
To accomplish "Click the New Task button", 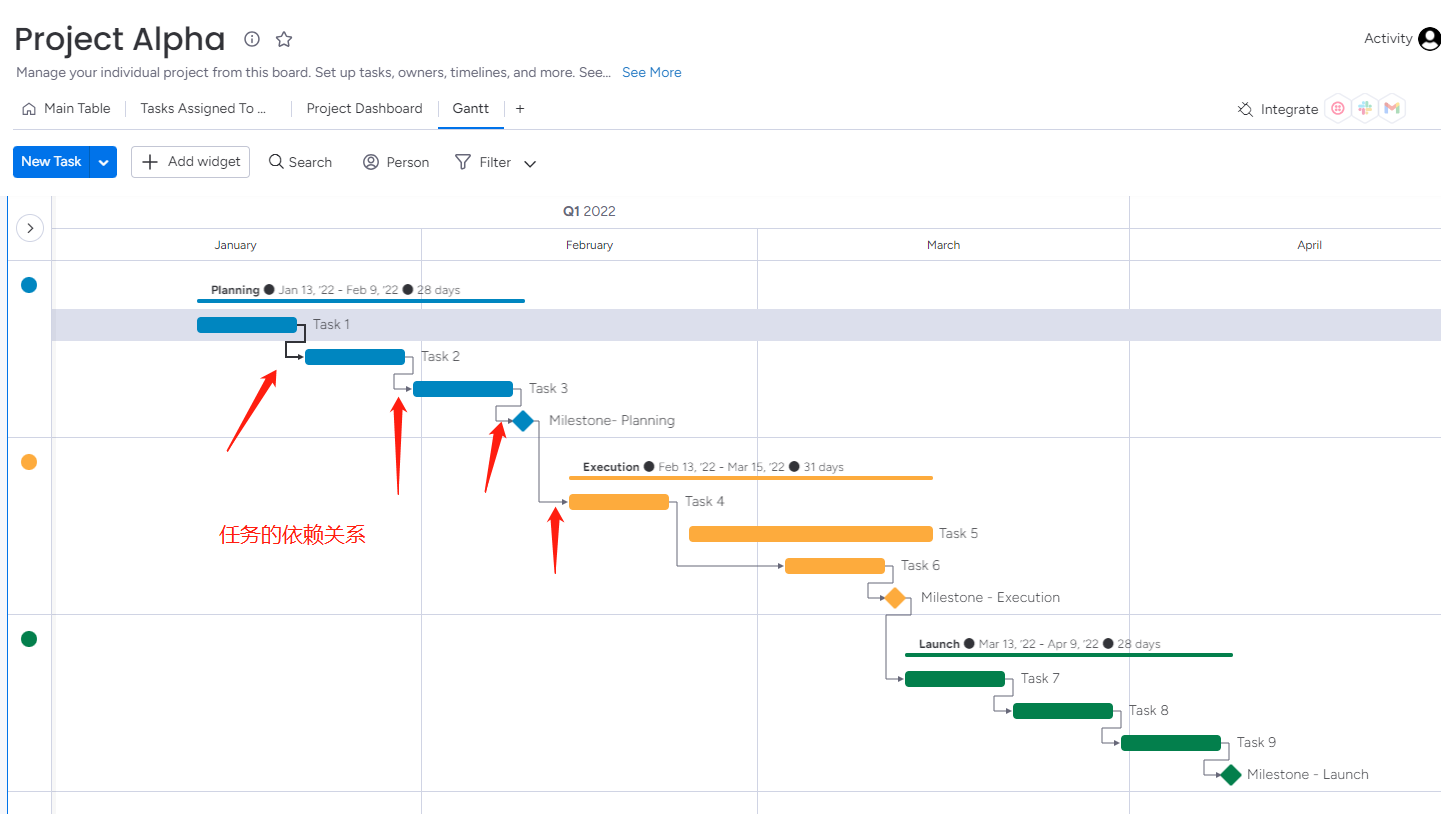I will point(51,162).
